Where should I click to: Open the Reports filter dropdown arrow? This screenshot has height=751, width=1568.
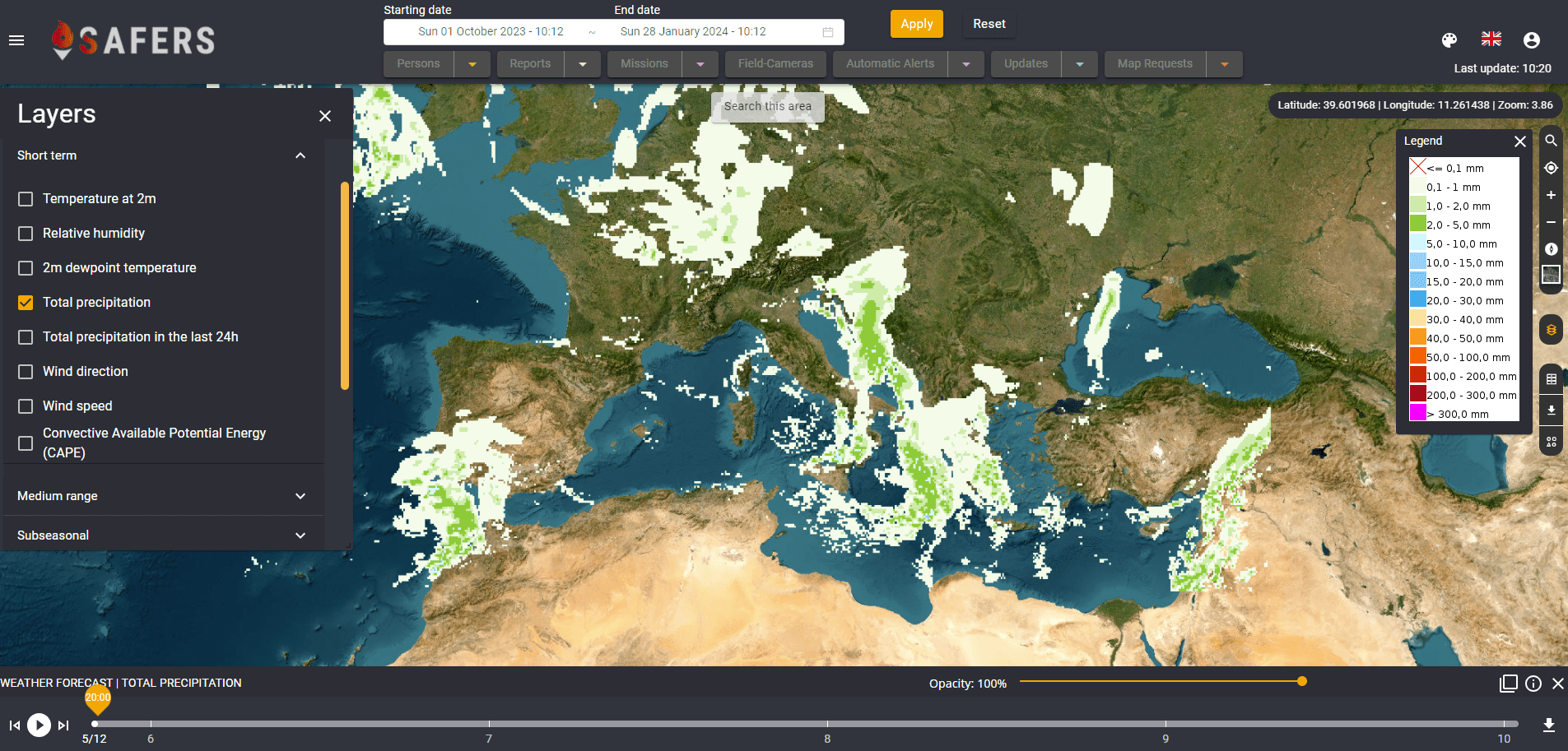(583, 64)
